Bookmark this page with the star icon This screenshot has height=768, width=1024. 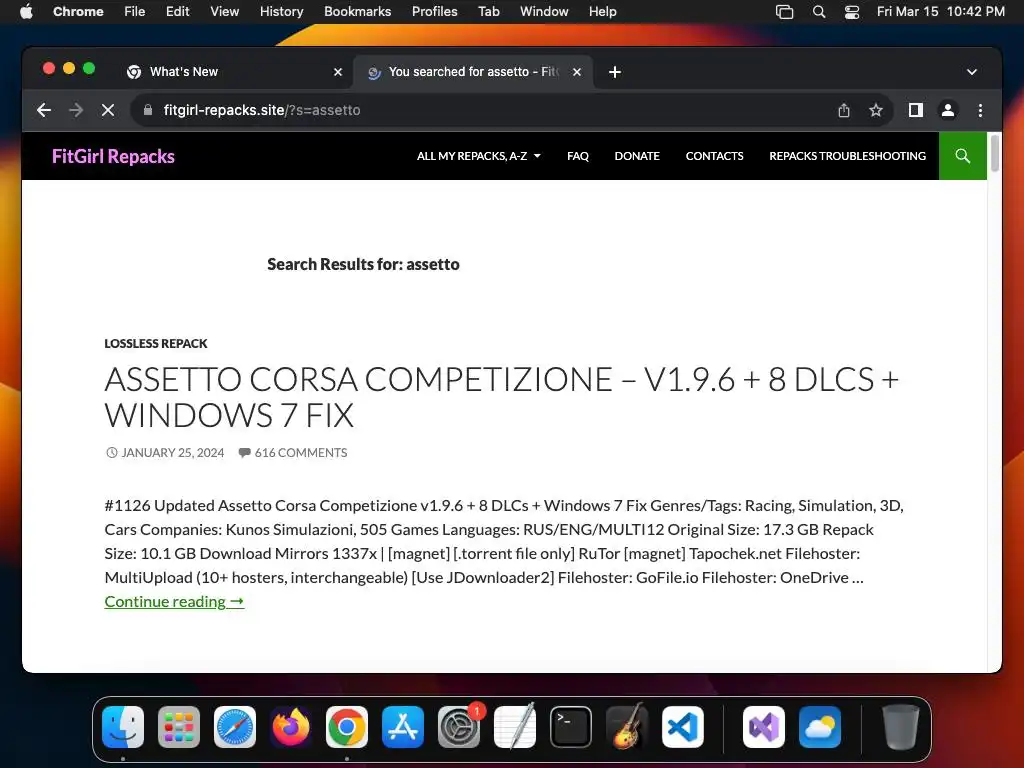[876, 110]
